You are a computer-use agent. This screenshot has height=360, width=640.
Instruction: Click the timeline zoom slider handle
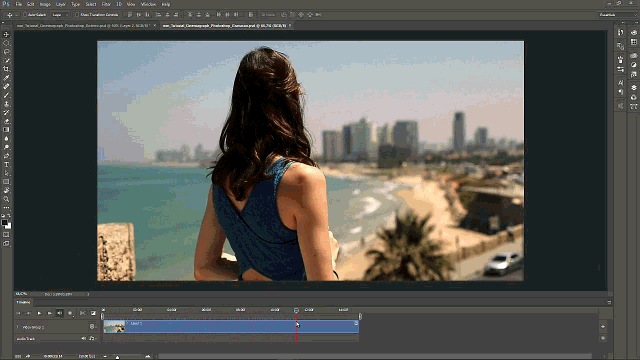point(117,357)
